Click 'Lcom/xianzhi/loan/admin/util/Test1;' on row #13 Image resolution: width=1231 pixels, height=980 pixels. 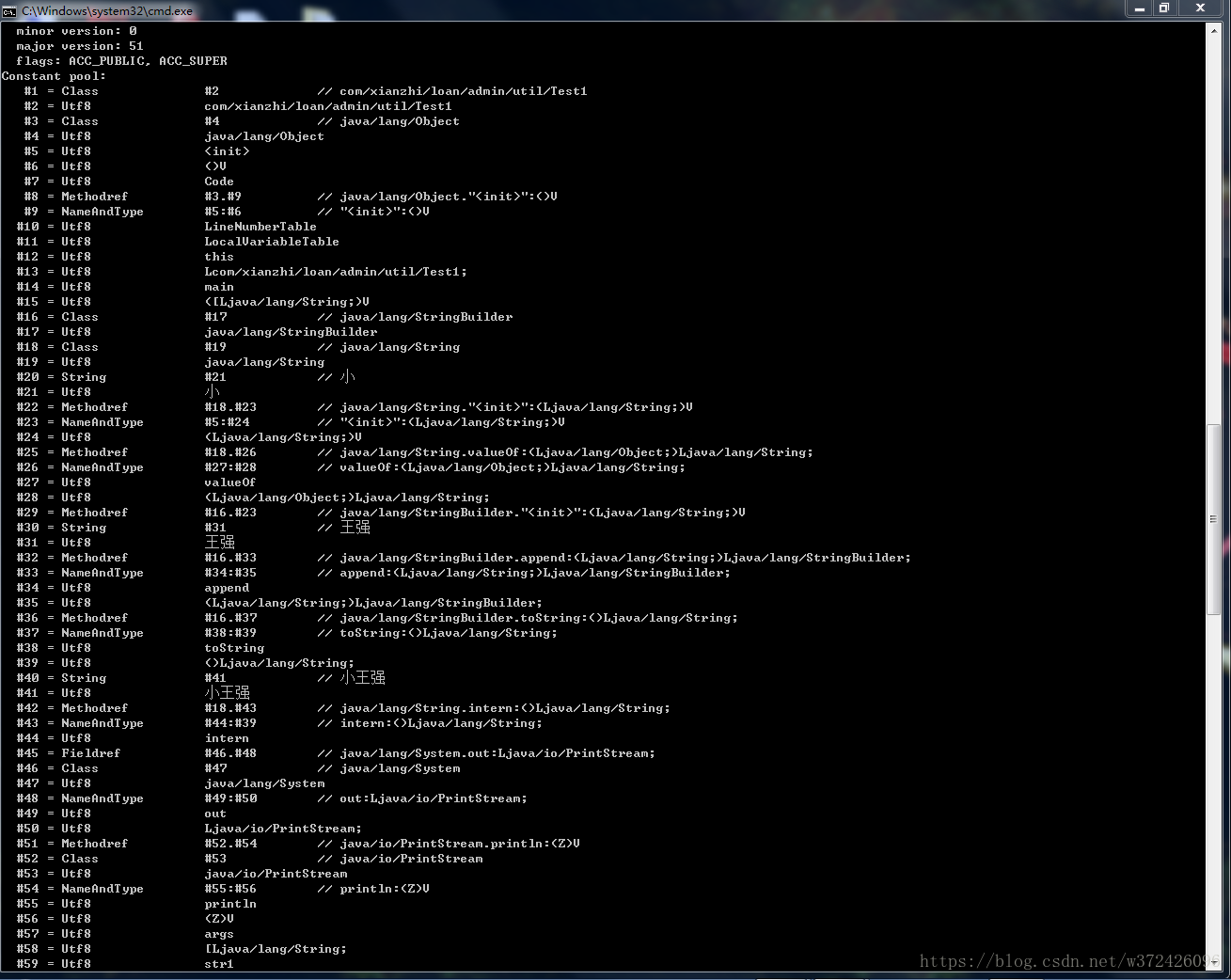336,272
